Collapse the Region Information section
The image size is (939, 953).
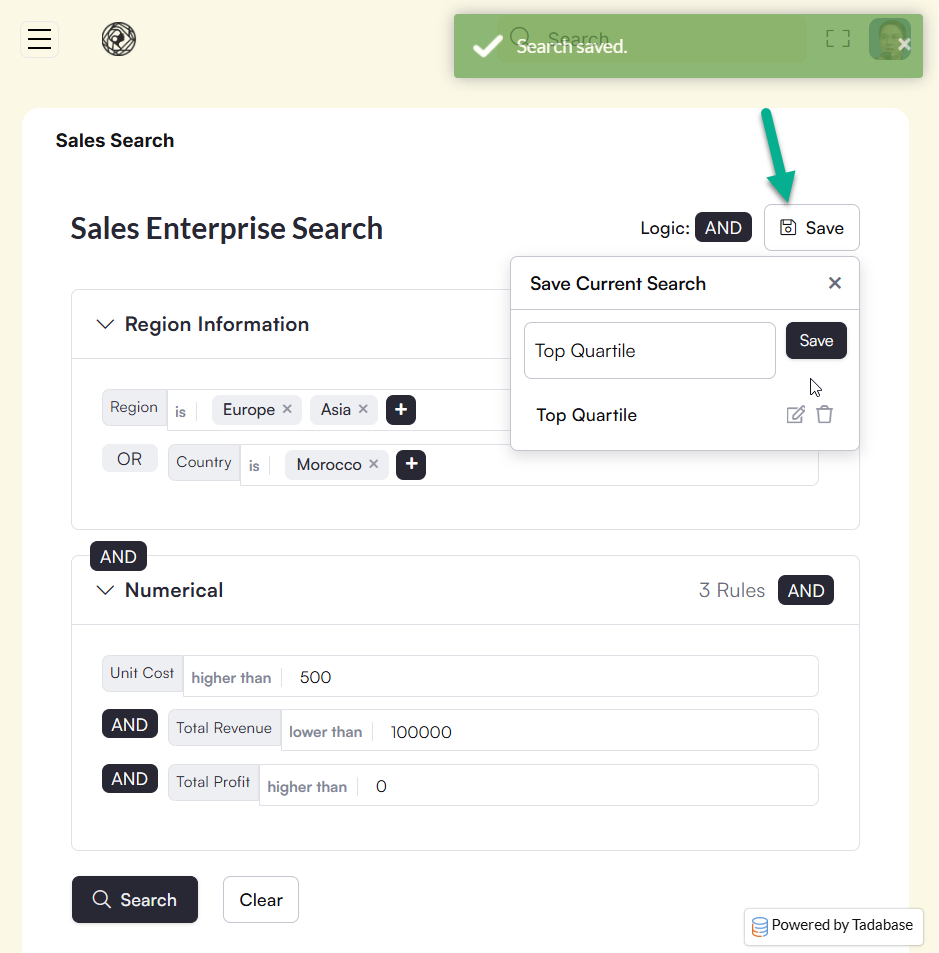point(105,324)
